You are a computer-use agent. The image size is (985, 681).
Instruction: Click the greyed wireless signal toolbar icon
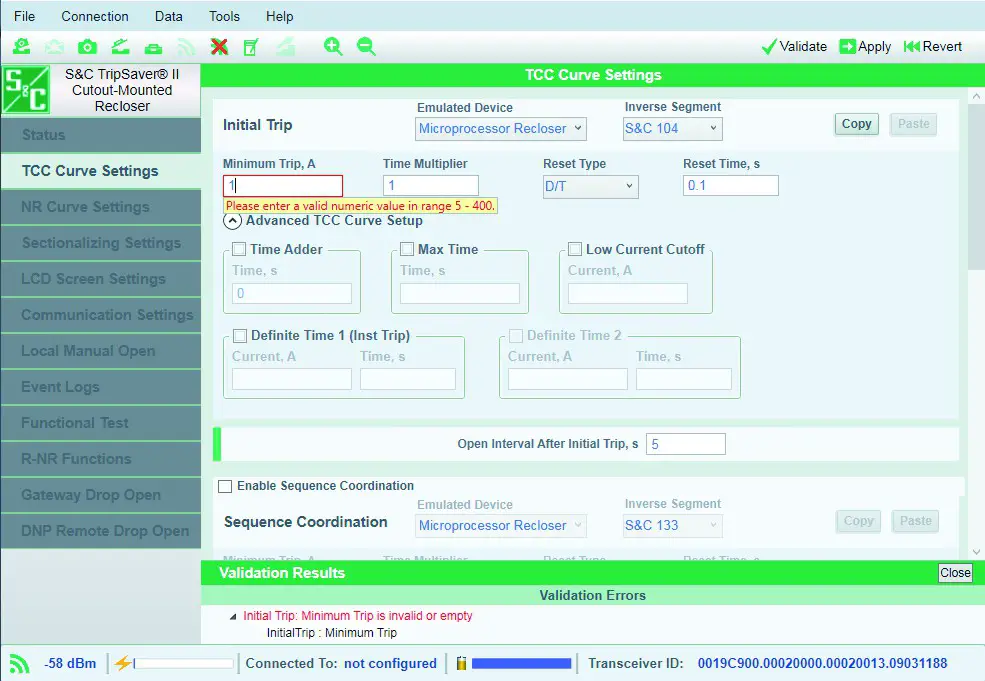[186, 46]
